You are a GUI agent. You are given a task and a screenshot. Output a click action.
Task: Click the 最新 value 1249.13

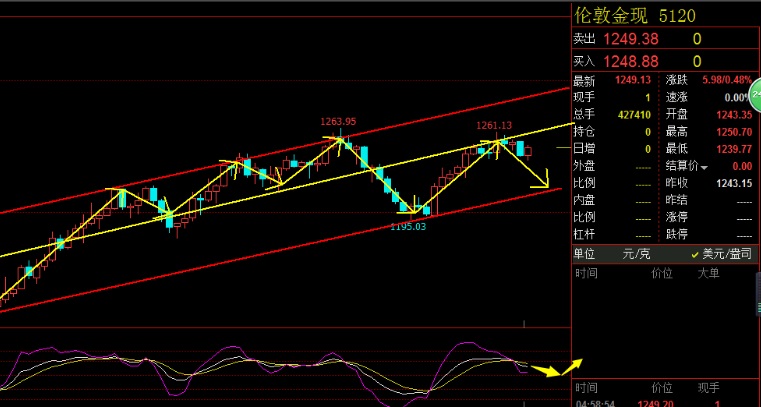click(x=633, y=80)
